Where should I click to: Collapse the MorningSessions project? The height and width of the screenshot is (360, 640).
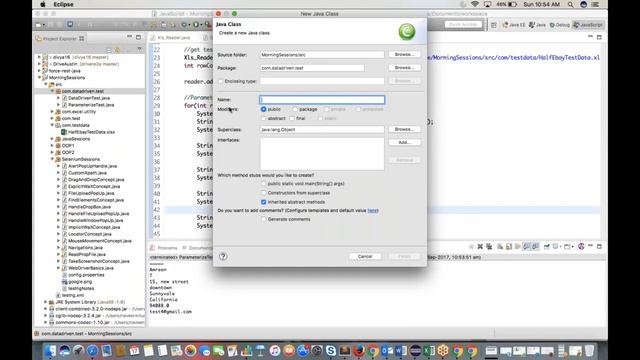[x=40, y=78]
